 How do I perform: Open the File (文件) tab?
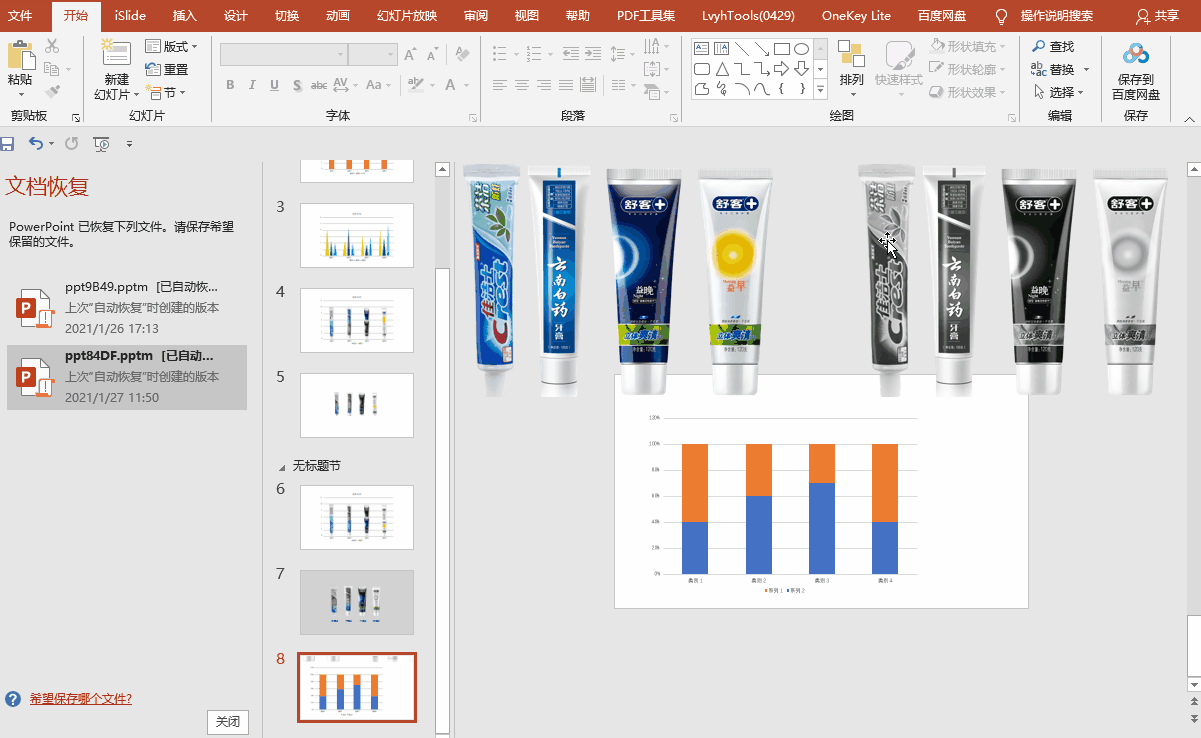coord(21,16)
